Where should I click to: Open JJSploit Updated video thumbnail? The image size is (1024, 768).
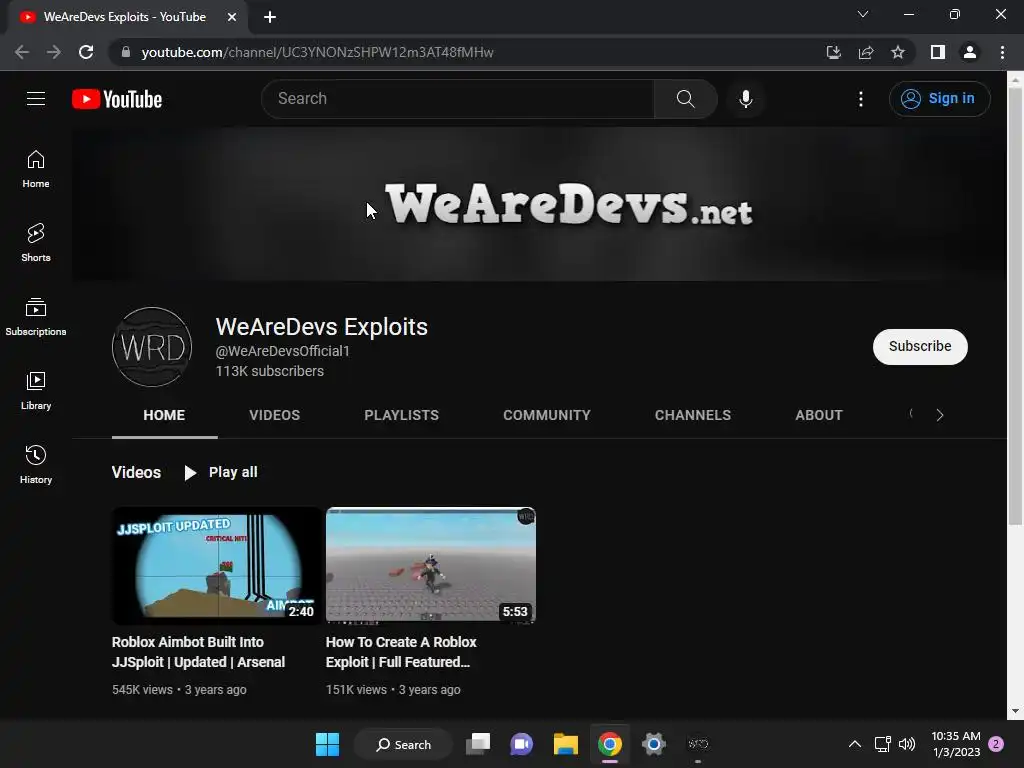coord(216,565)
